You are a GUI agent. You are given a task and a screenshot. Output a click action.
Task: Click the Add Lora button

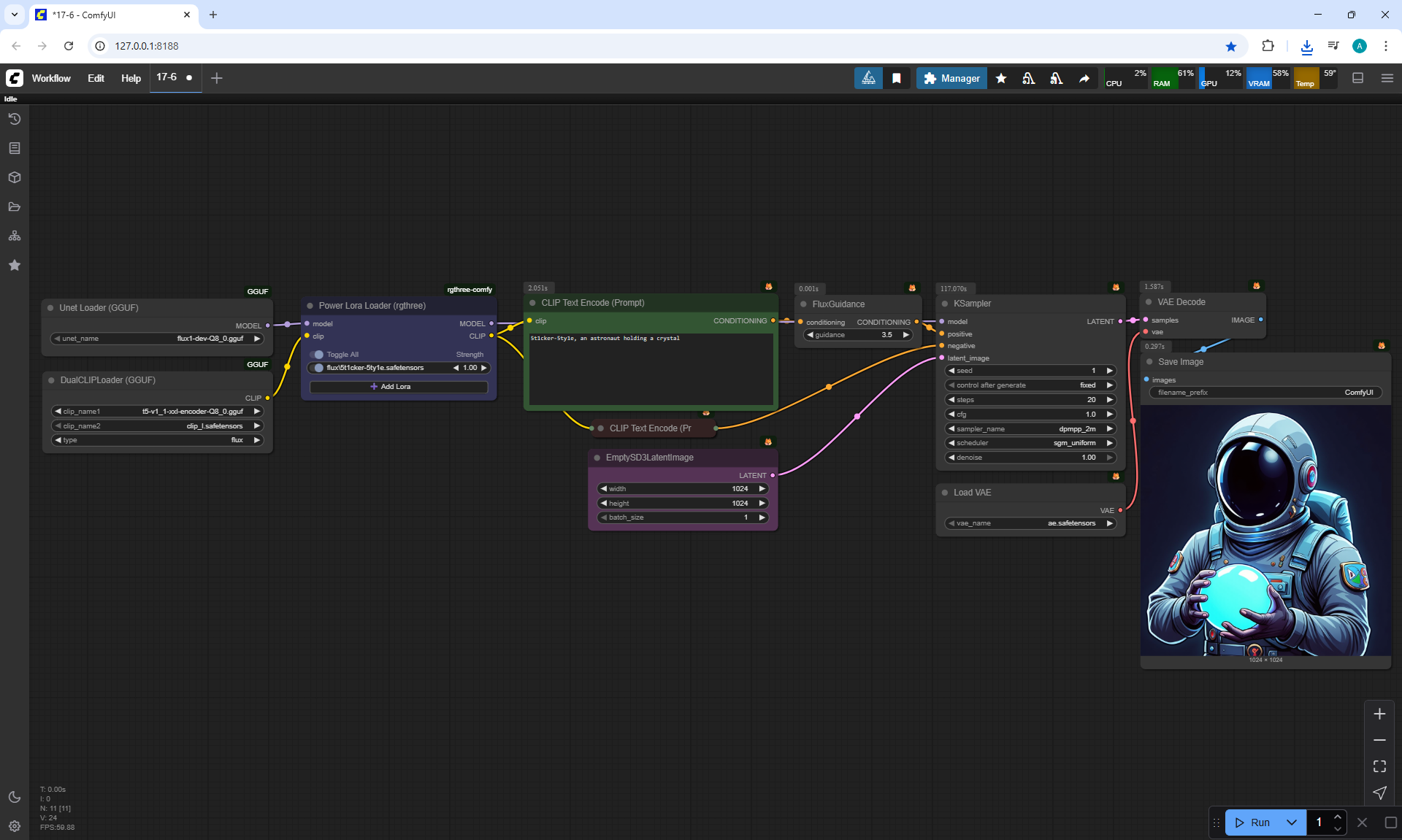(399, 387)
